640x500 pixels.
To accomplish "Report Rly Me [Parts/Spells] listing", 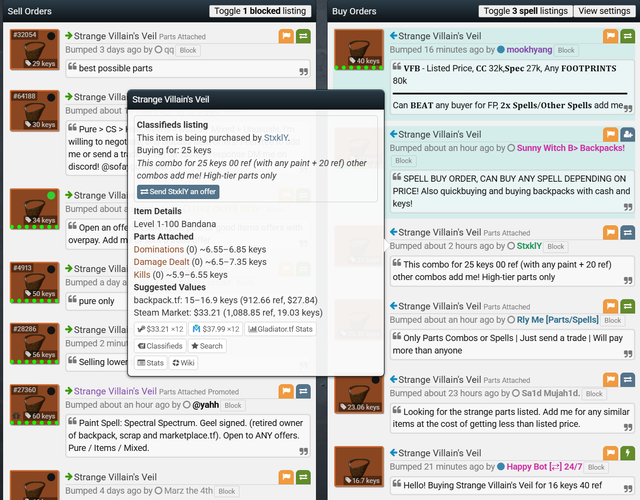I will click(x=610, y=306).
